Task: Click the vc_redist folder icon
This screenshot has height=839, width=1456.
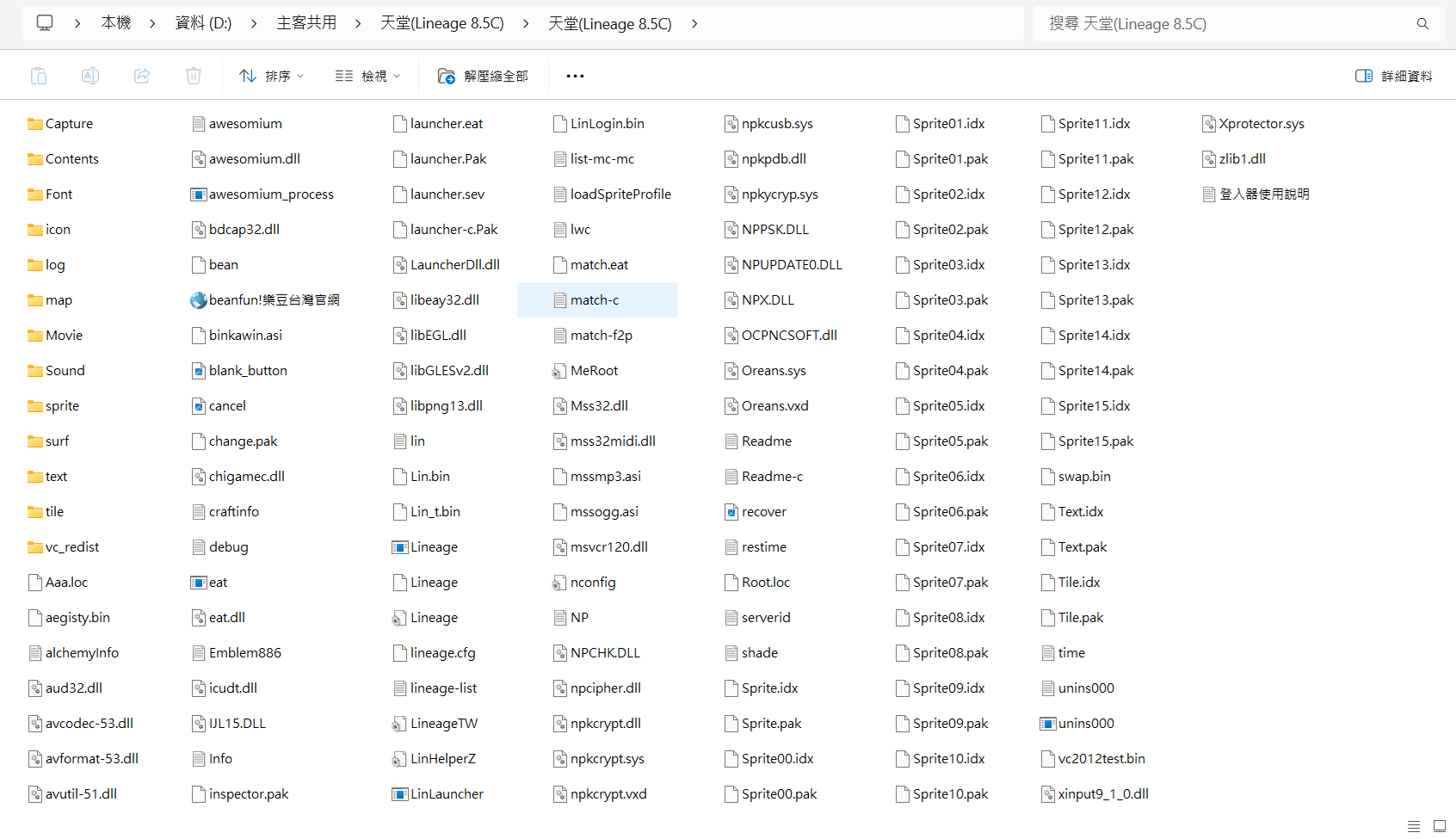Action: pyautogui.click(x=35, y=547)
